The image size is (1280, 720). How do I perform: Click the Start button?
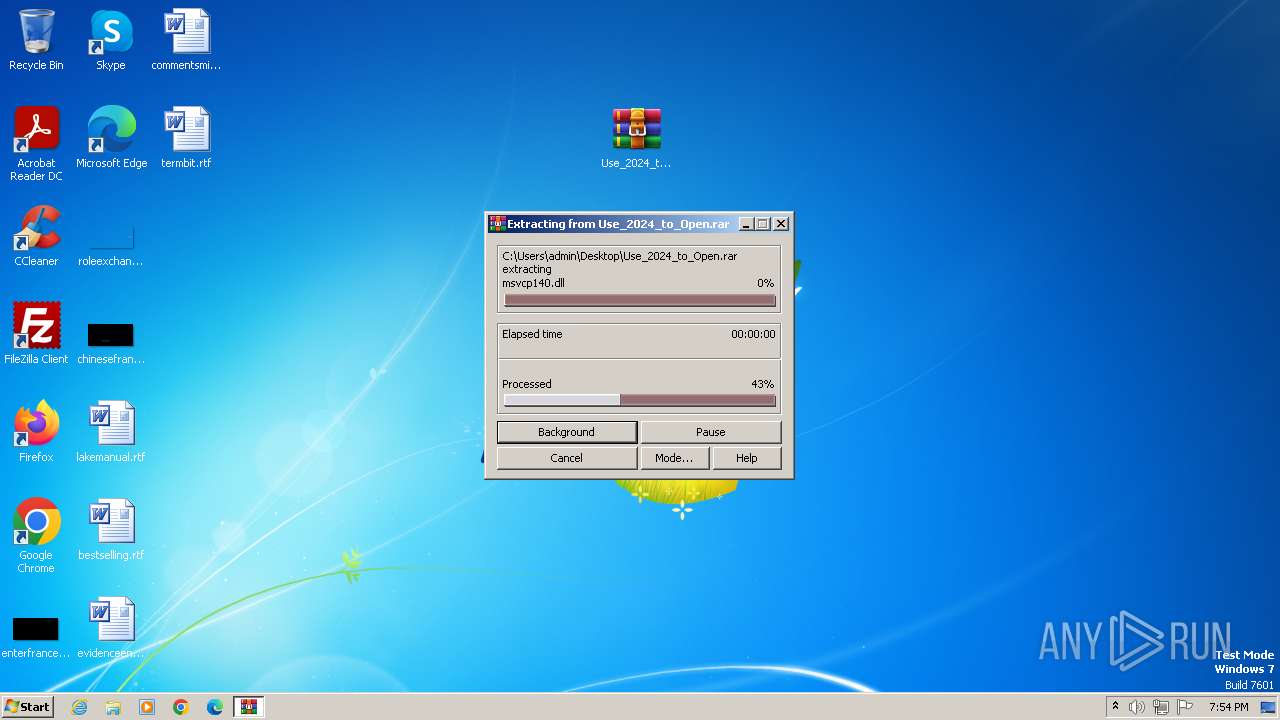pyautogui.click(x=27, y=707)
